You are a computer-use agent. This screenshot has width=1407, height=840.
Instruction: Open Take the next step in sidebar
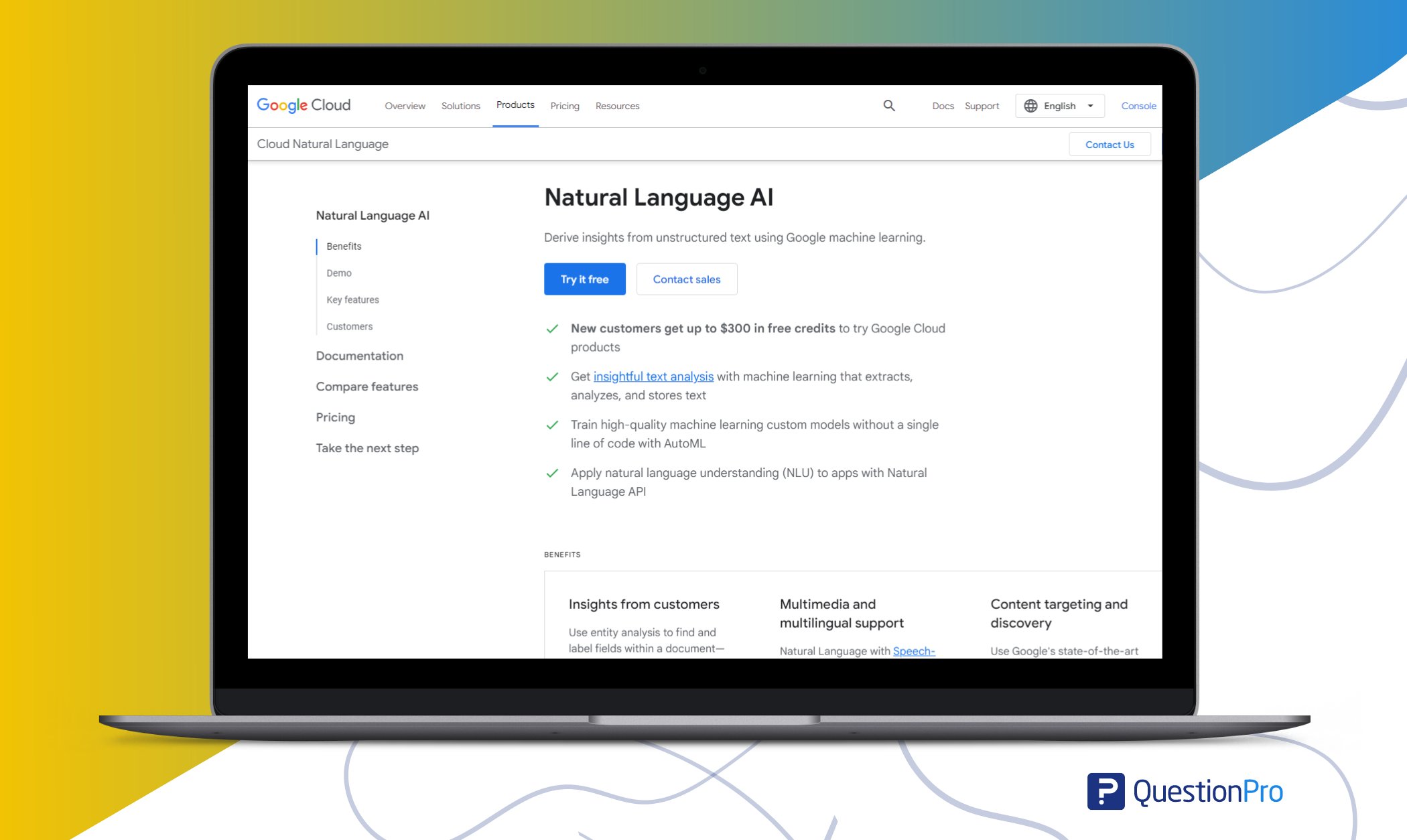tap(367, 448)
